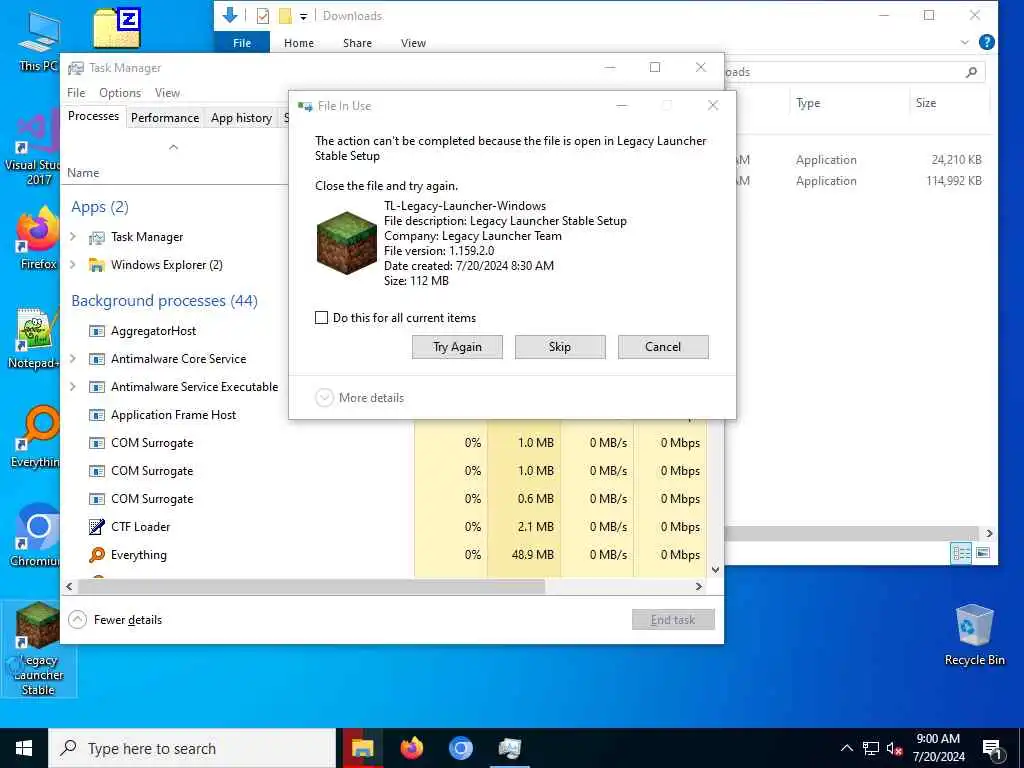Select Application Frame Host process row

pos(175,415)
